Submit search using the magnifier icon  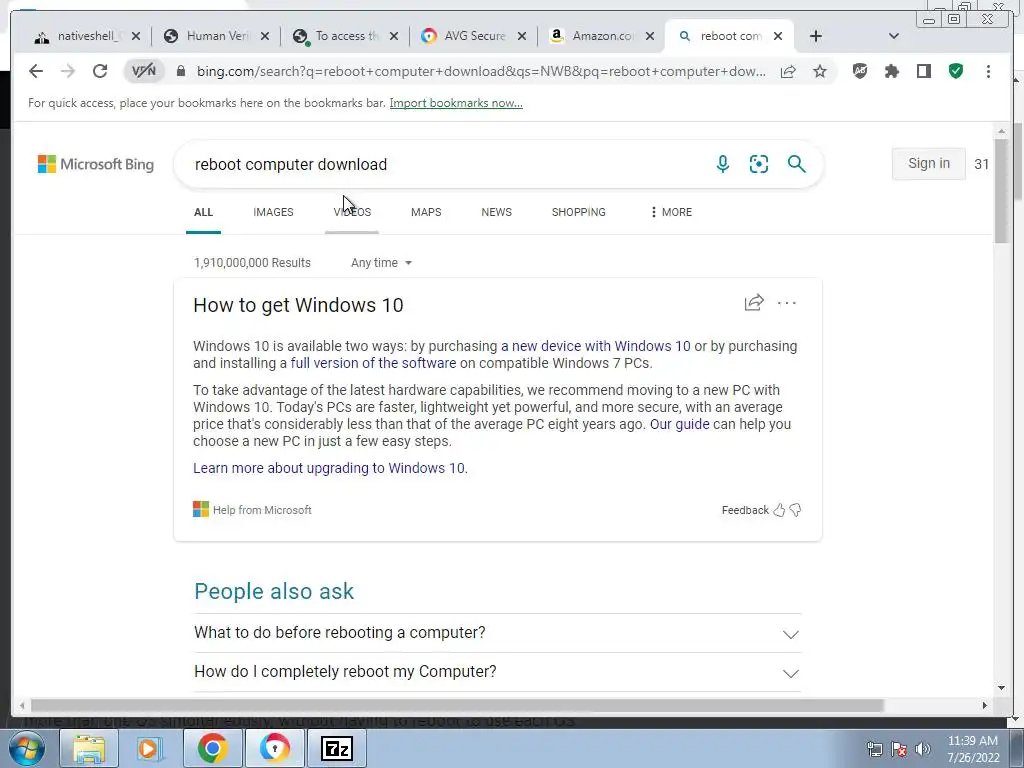(x=797, y=164)
